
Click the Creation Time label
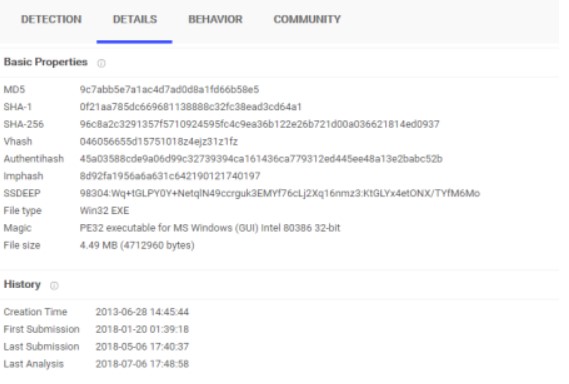[x=36, y=312]
